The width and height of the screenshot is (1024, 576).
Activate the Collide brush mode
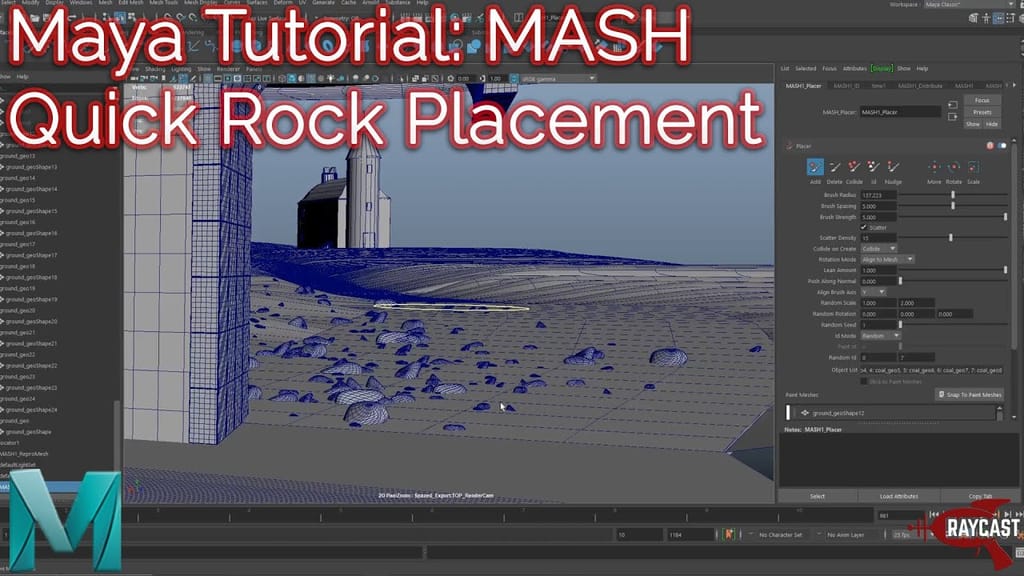tap(854, 167)
